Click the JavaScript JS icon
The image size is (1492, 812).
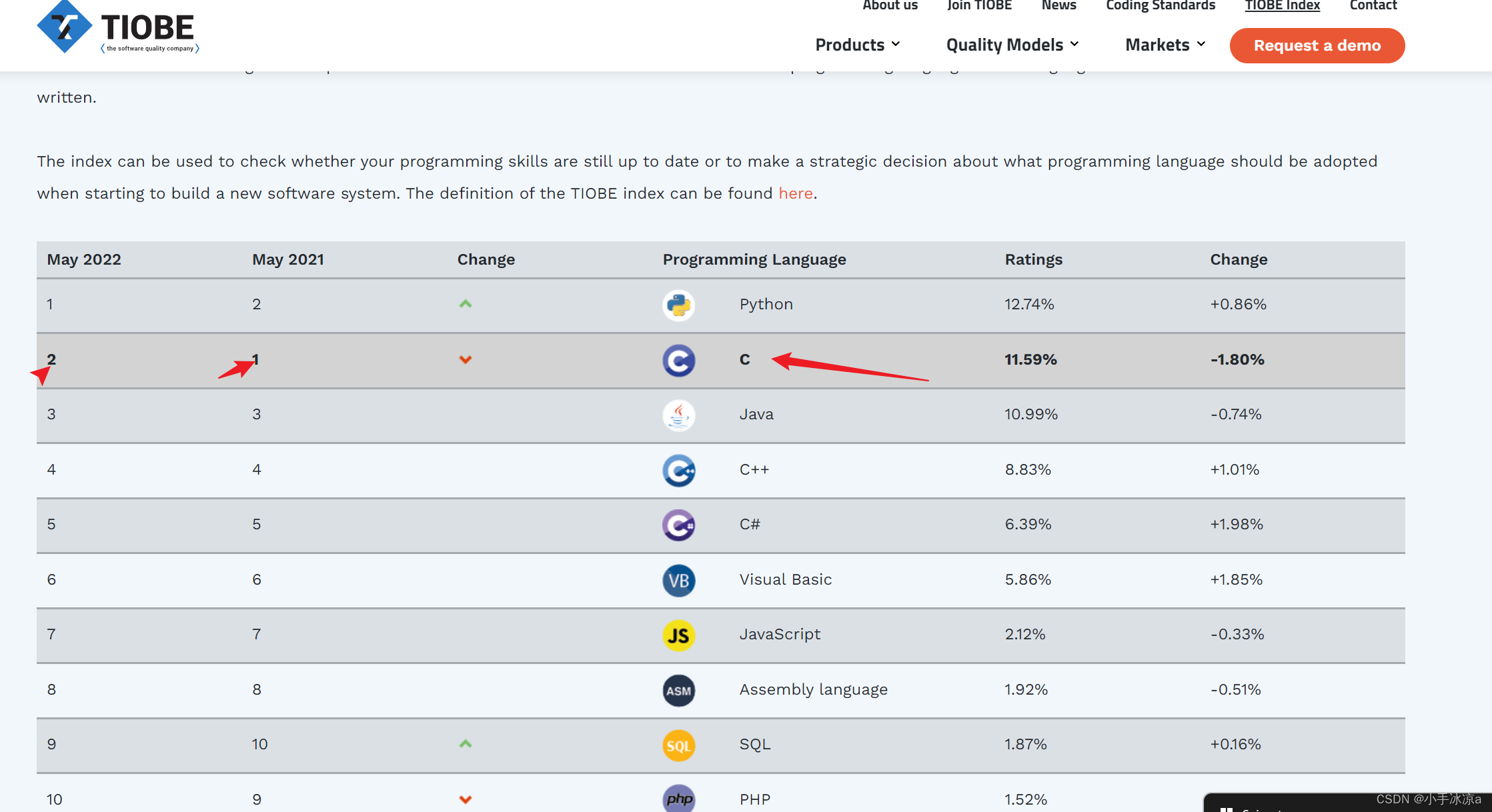click(x=678, y=635)
